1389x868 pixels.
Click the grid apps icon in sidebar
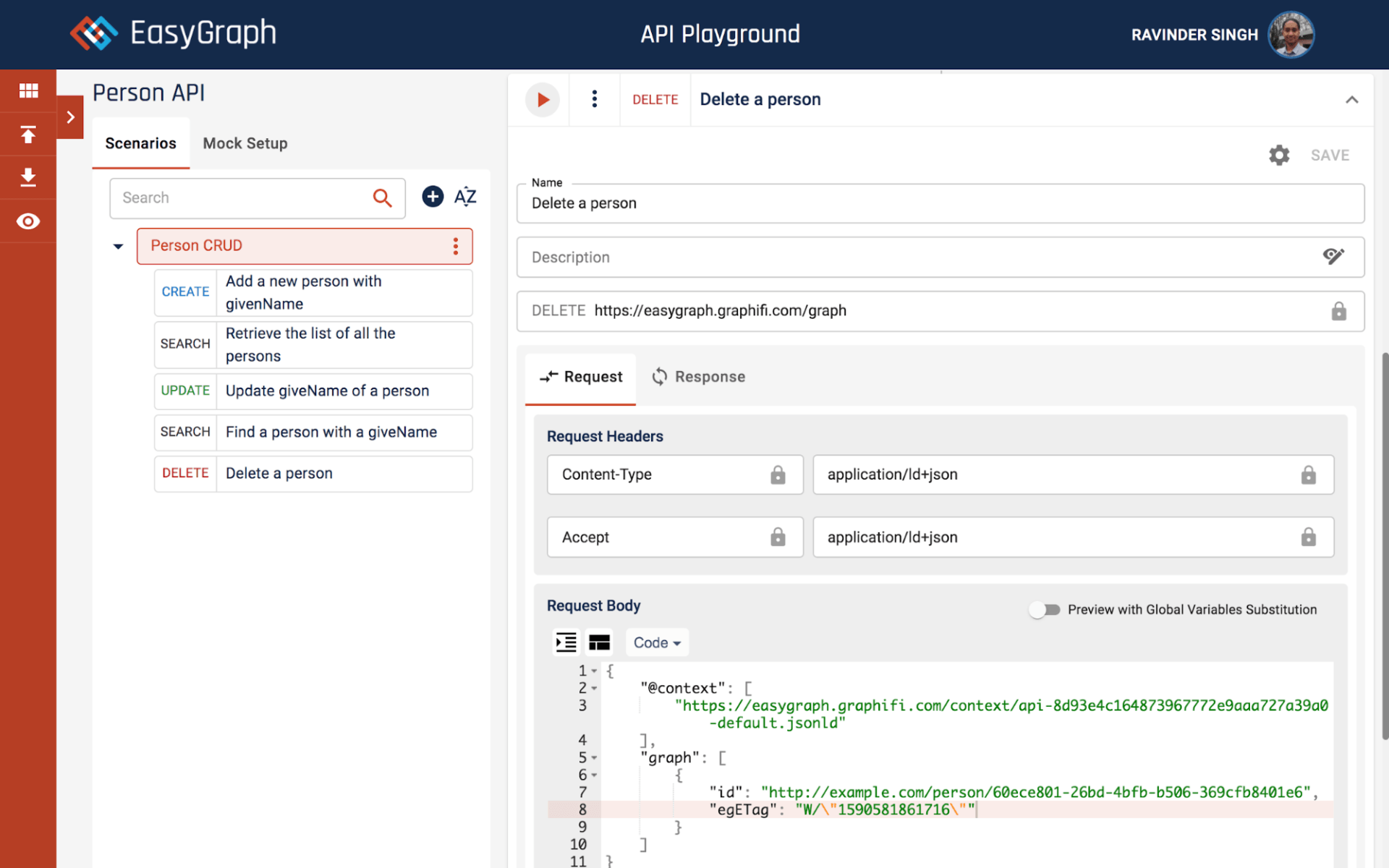coord(28,90)
